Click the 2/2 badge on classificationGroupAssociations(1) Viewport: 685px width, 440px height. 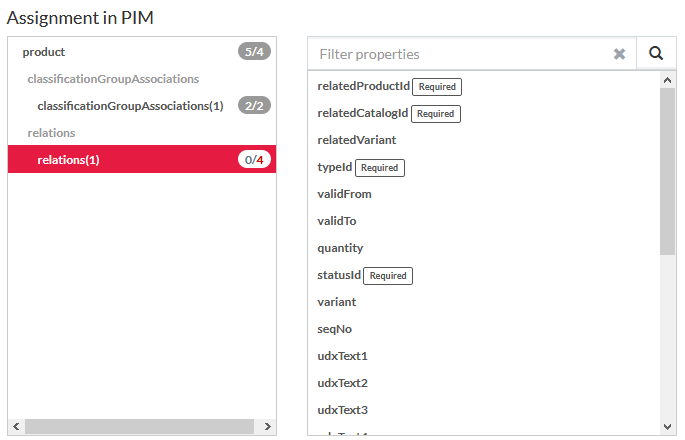click(254, 105)
